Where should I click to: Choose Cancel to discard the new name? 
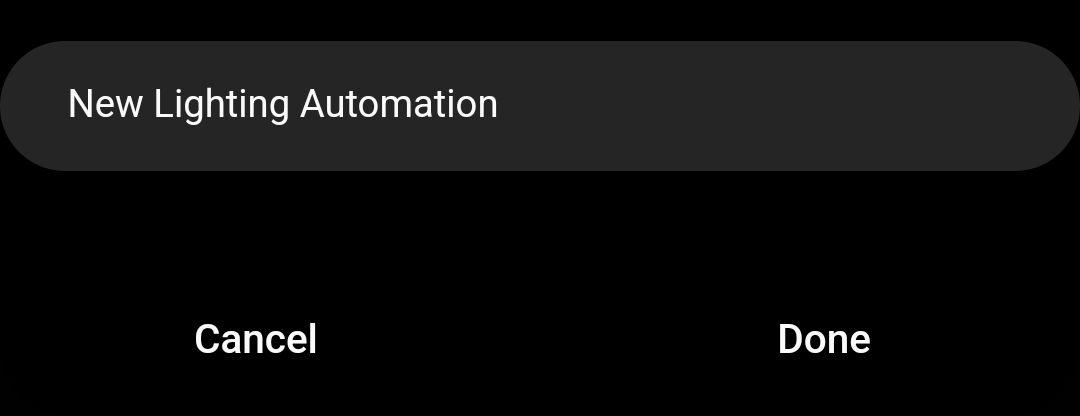pyautogui.click(x=256, y=340)
